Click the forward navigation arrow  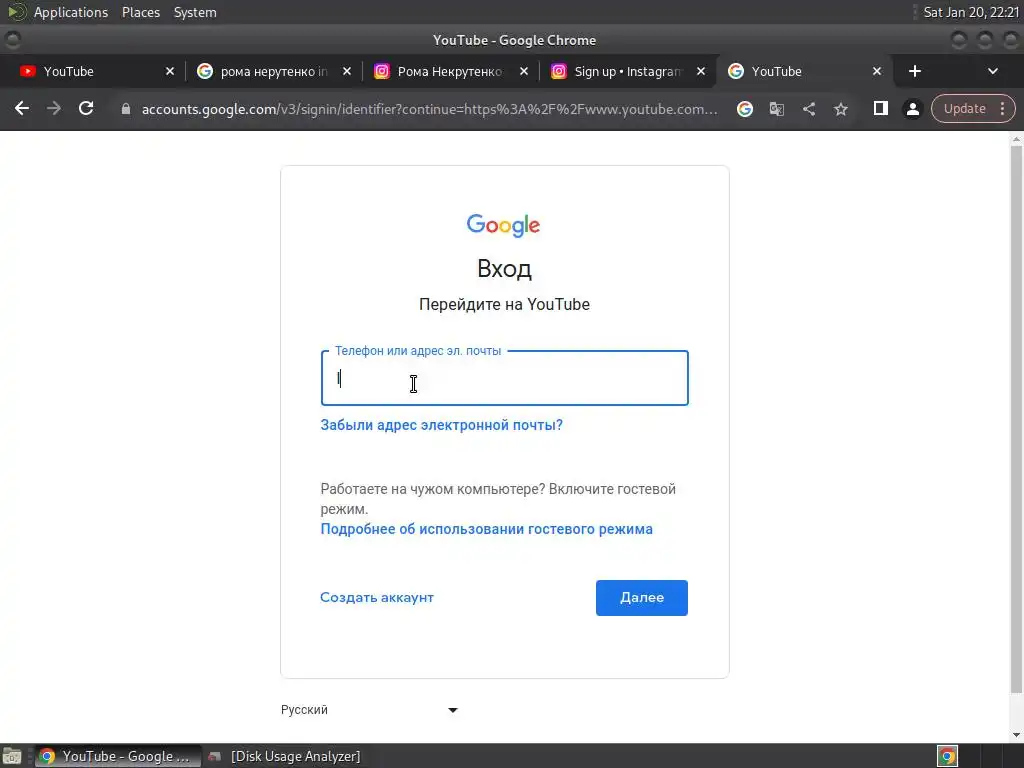coord(54,108)
